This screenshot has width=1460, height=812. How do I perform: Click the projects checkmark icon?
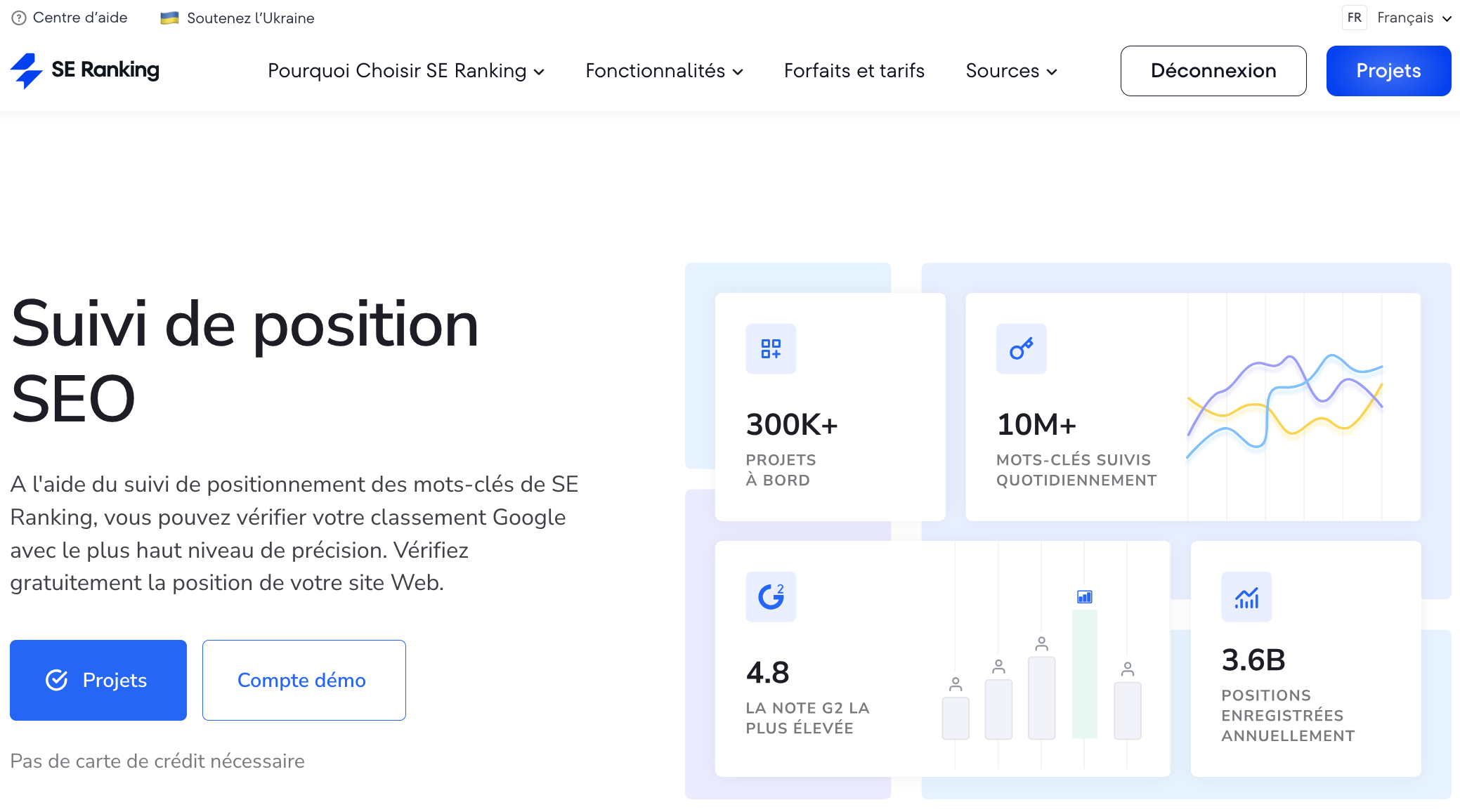pyautogui.click(x=56, y=679)
